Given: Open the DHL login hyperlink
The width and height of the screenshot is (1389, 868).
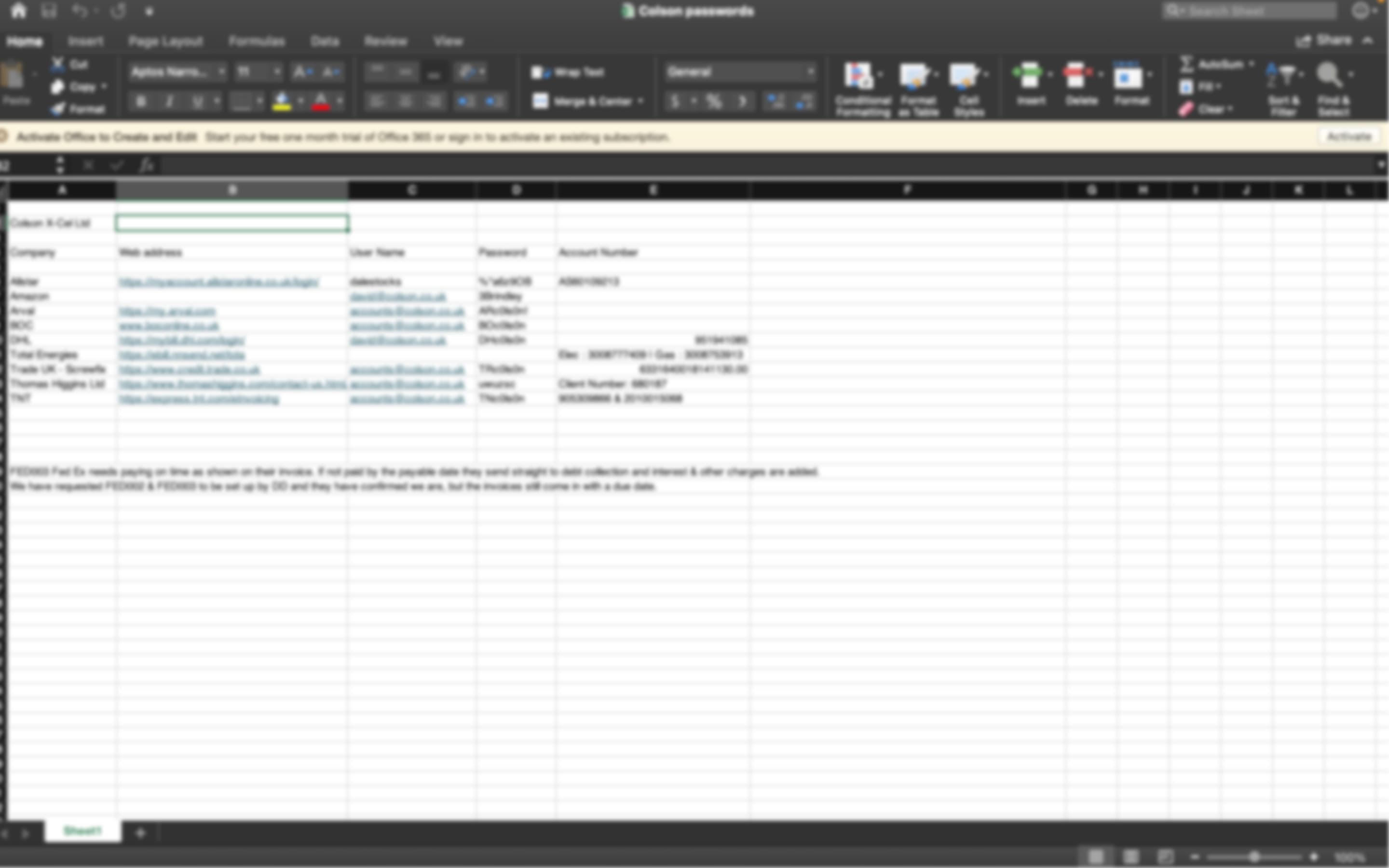Looking at the screenshot, I should [180, 339].
